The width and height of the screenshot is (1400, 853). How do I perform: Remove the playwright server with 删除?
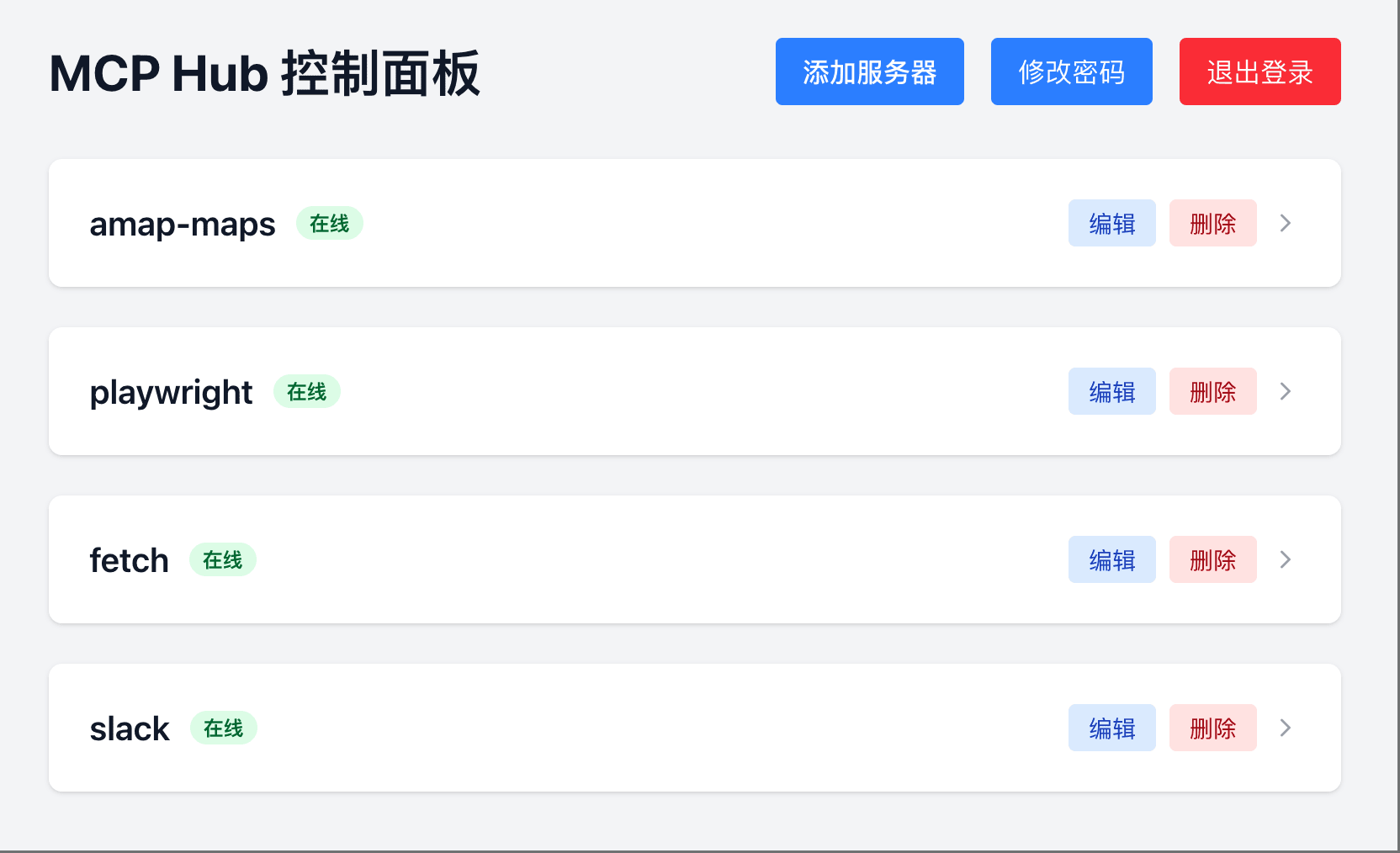point(1212,391)
